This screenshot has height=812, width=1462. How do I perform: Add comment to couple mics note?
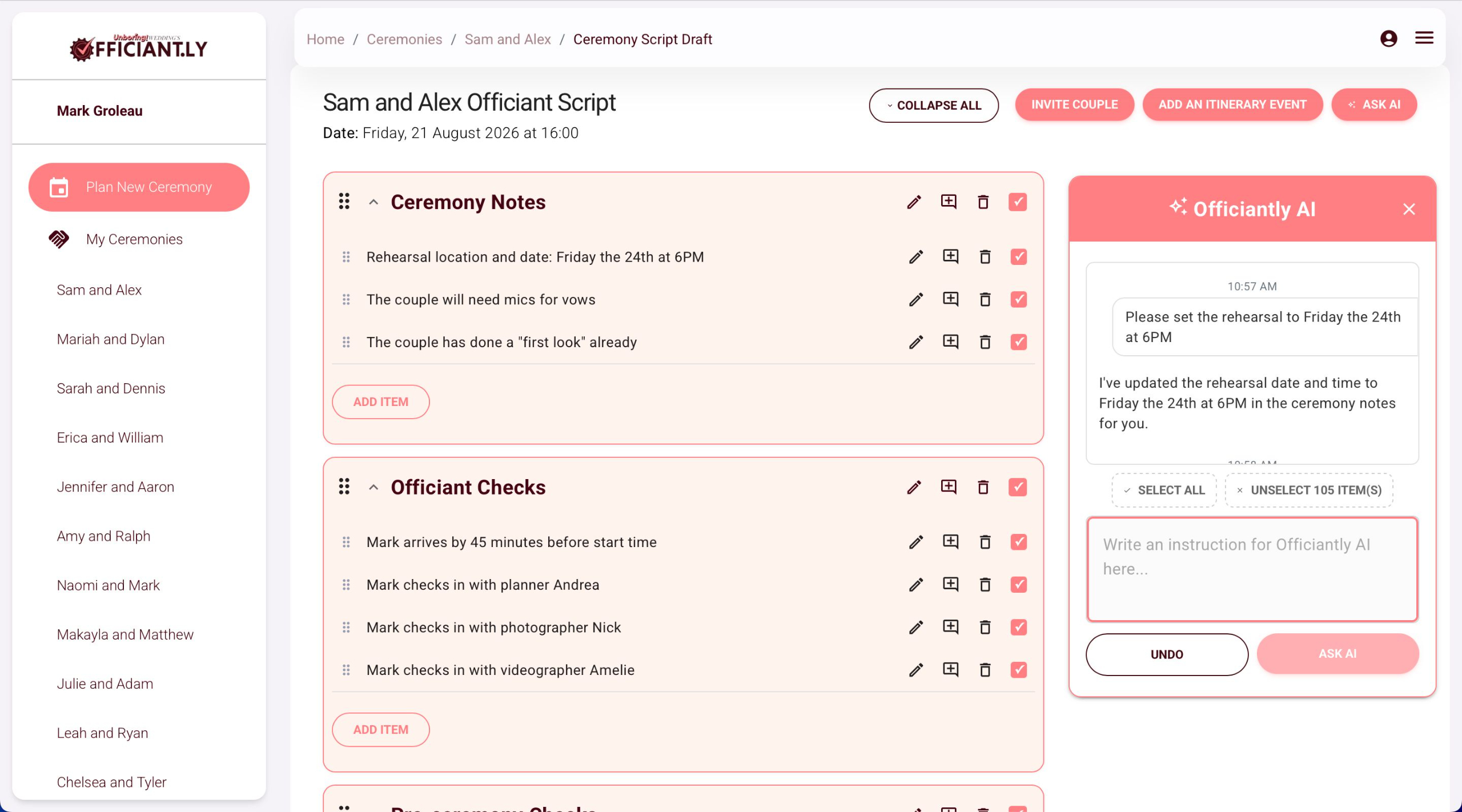(950, 299)
